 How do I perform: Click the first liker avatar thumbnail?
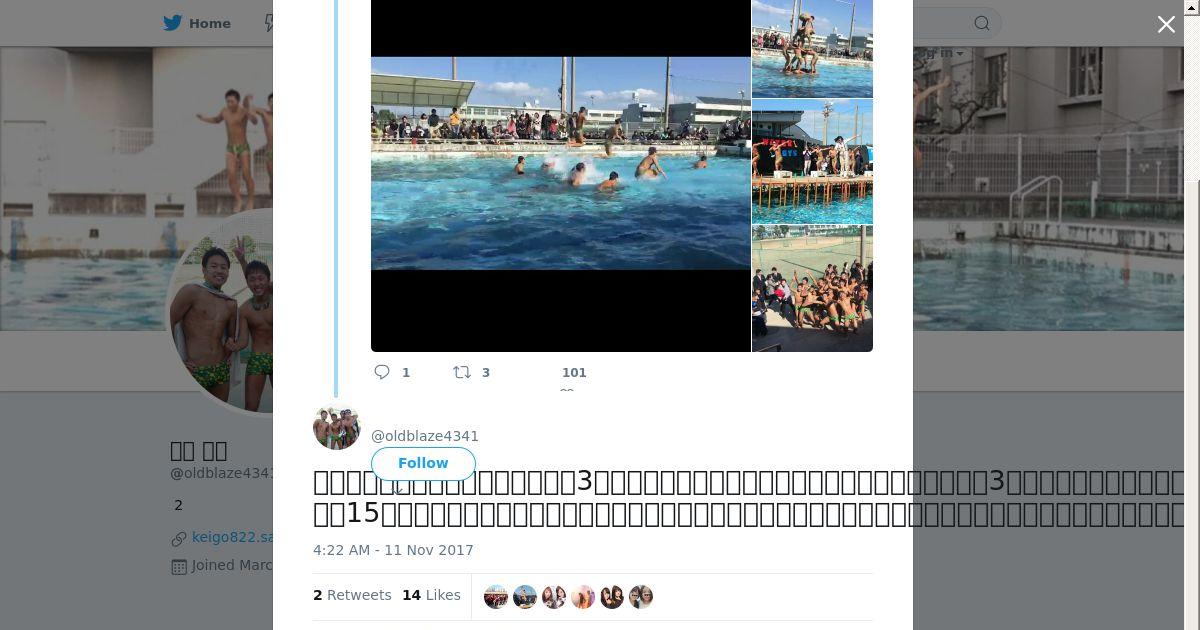pyautogui.click(x=496, y=597)
